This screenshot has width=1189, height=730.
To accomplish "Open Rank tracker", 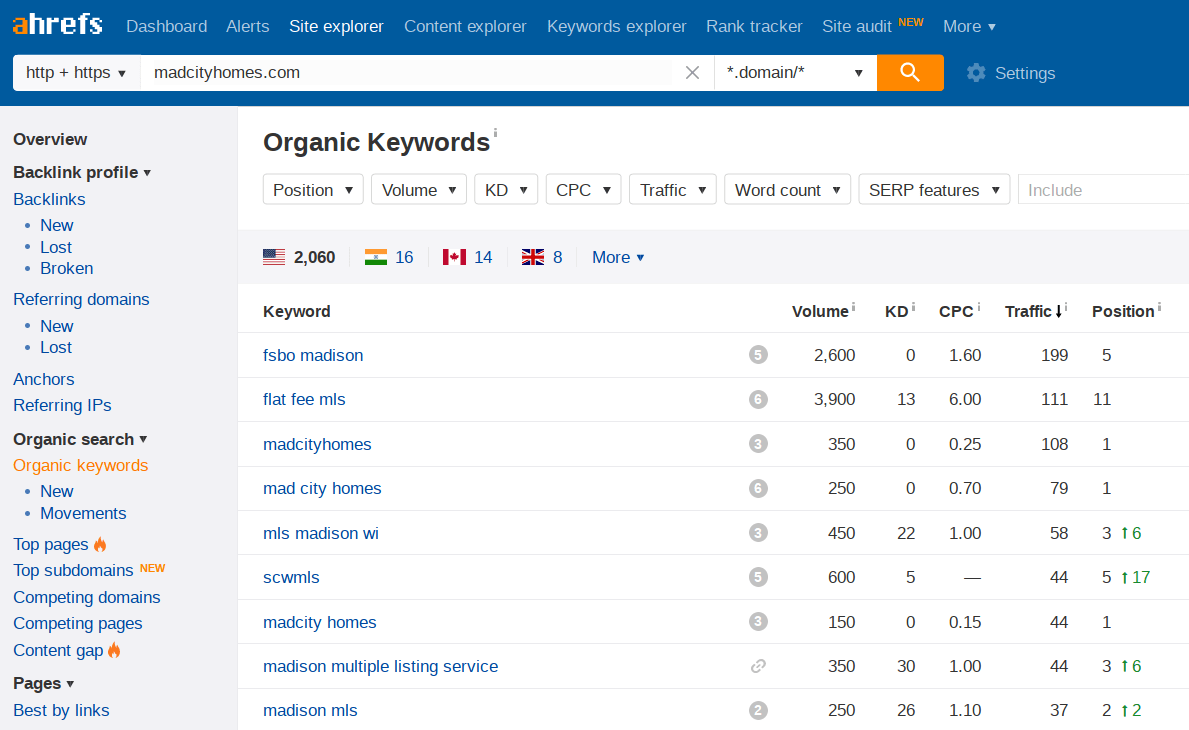I will (x=754, y=26).
